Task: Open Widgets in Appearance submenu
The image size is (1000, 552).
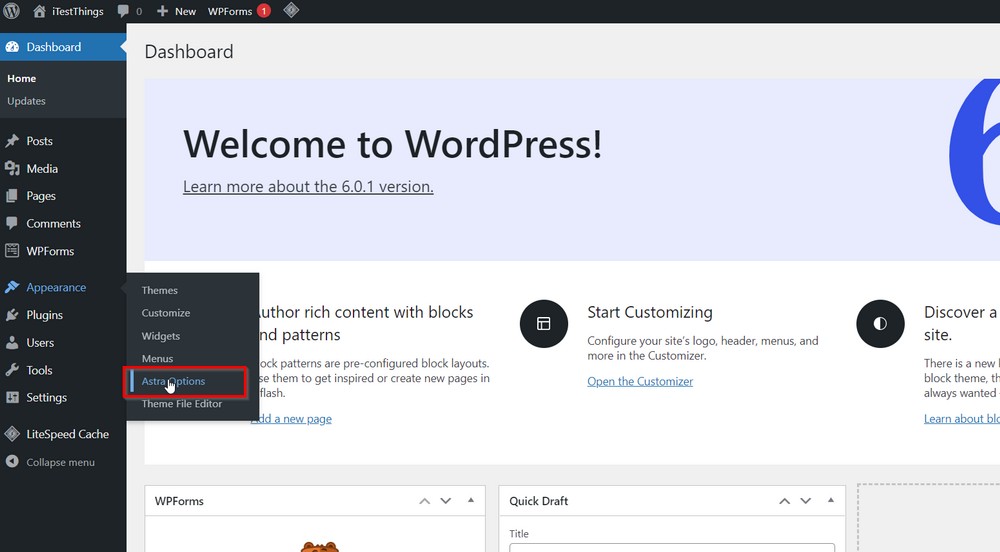Action: pyautogui.click(x=161, y=336)
